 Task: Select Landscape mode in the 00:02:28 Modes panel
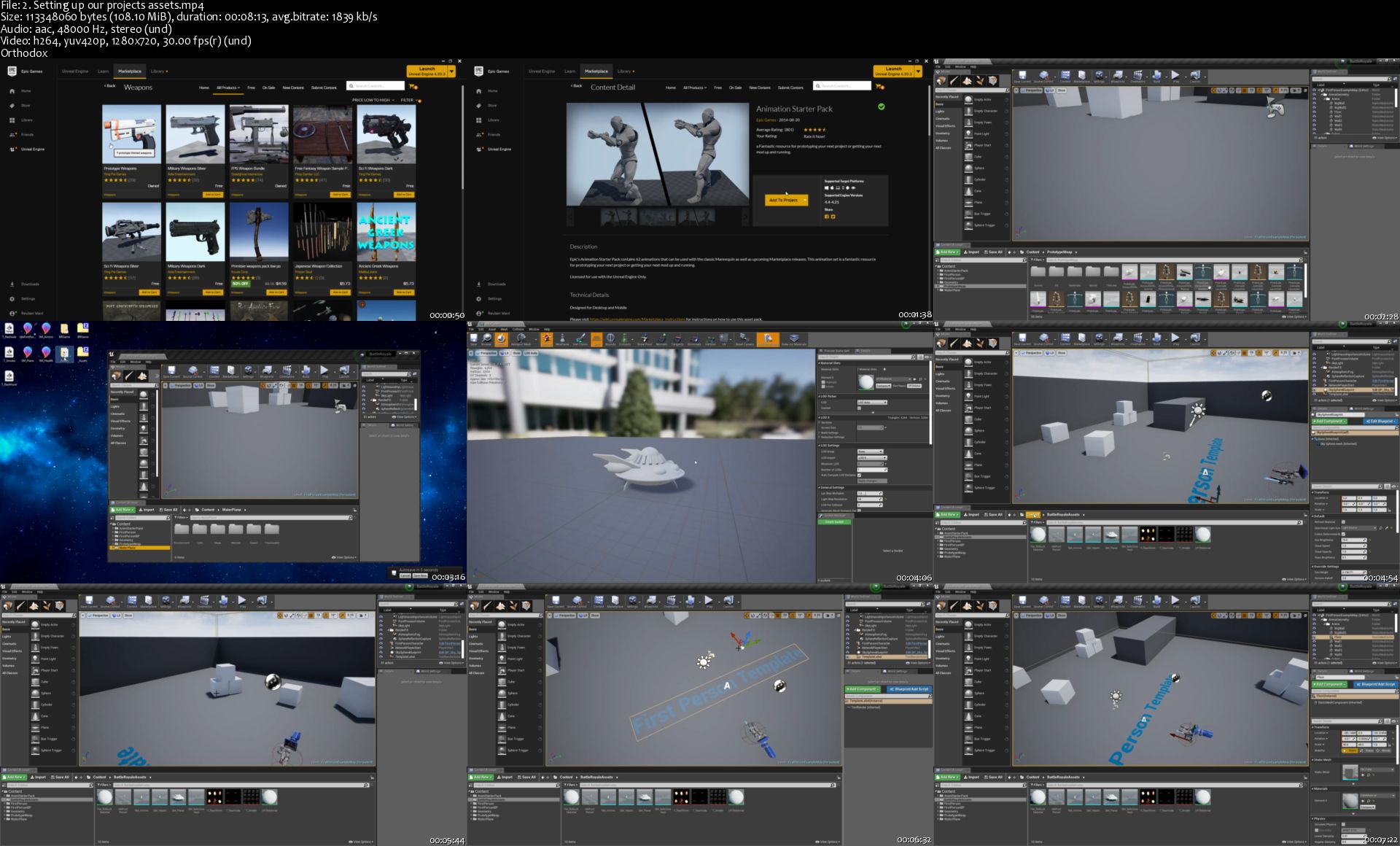click(x=967, y=81)
